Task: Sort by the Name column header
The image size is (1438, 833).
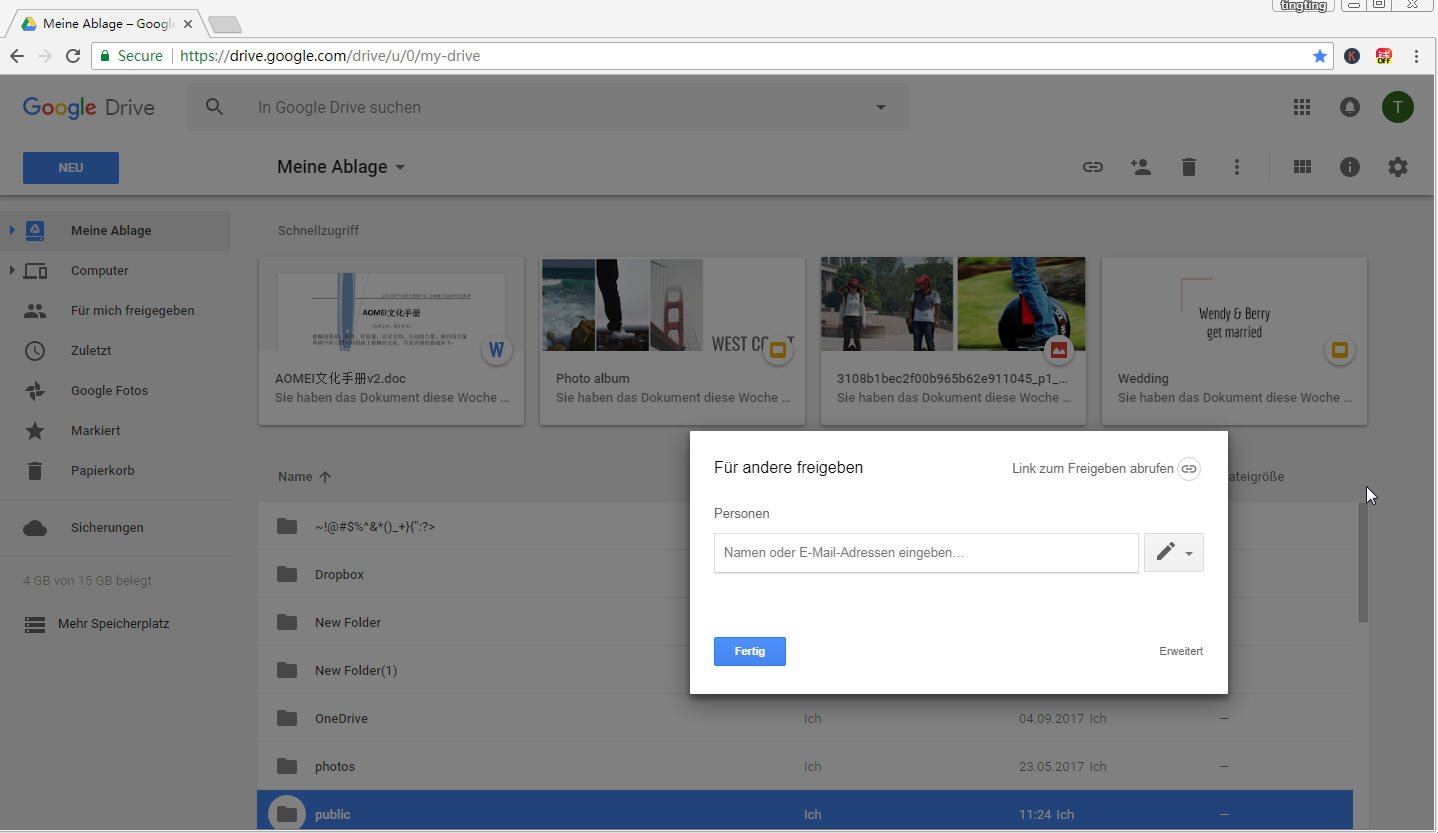Action: tap(295, 477)
